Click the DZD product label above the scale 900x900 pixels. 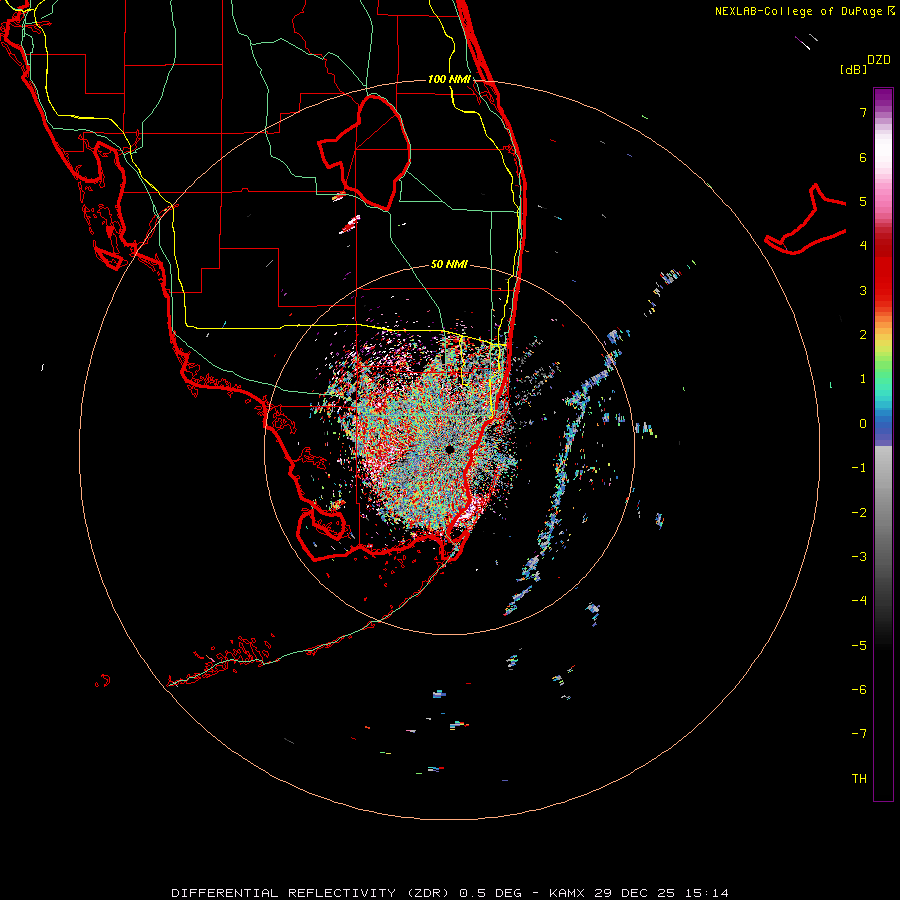click(879, 60)
